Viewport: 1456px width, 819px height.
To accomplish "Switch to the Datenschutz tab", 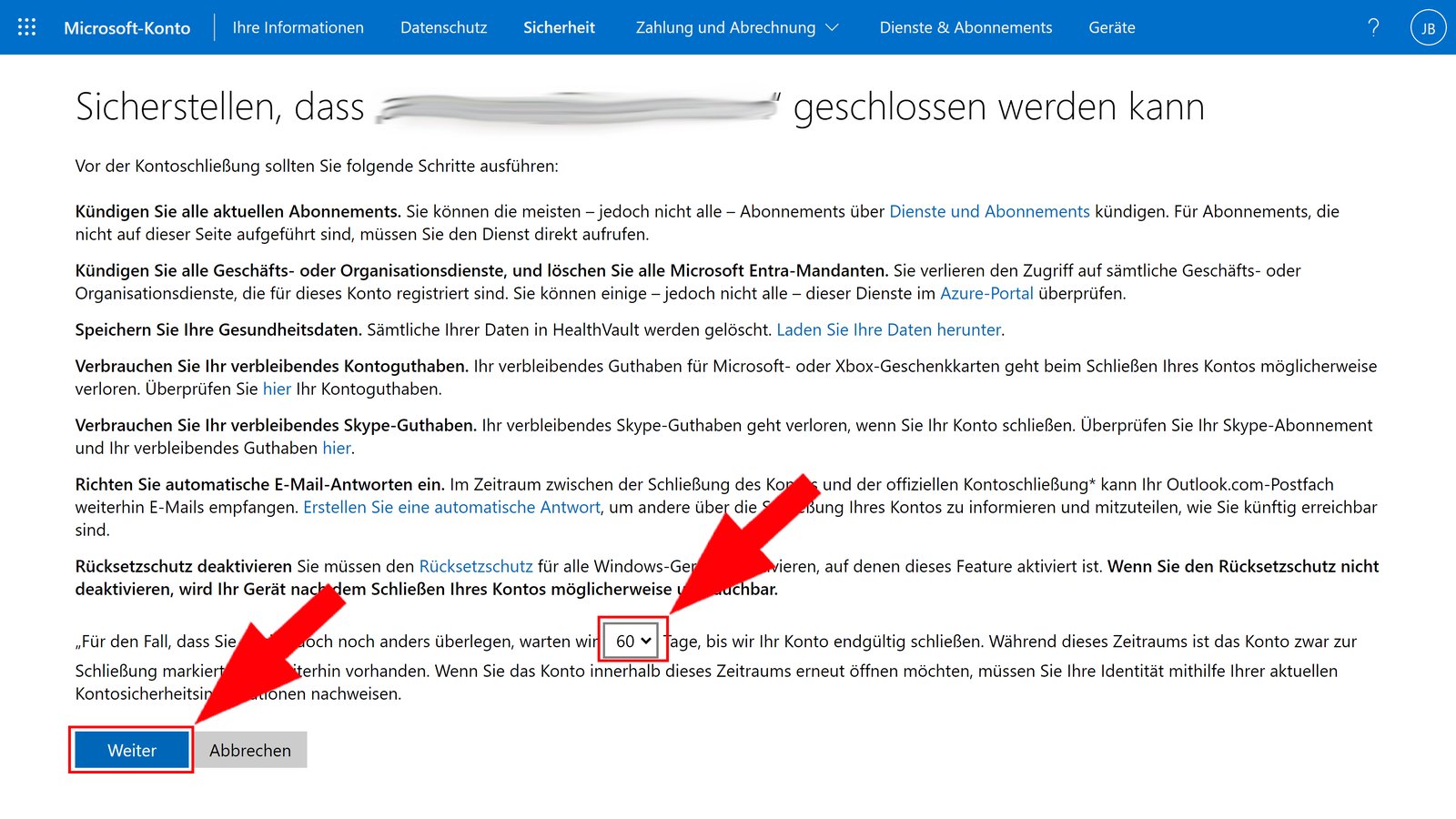I will (443, 27).
